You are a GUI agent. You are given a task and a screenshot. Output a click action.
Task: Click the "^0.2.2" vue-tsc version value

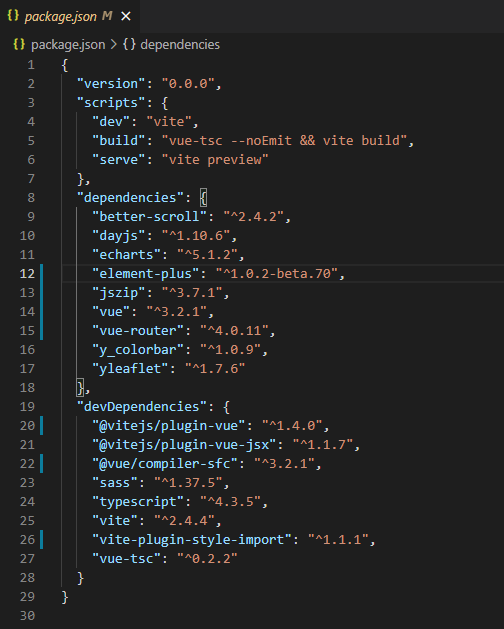click(207, 559)
